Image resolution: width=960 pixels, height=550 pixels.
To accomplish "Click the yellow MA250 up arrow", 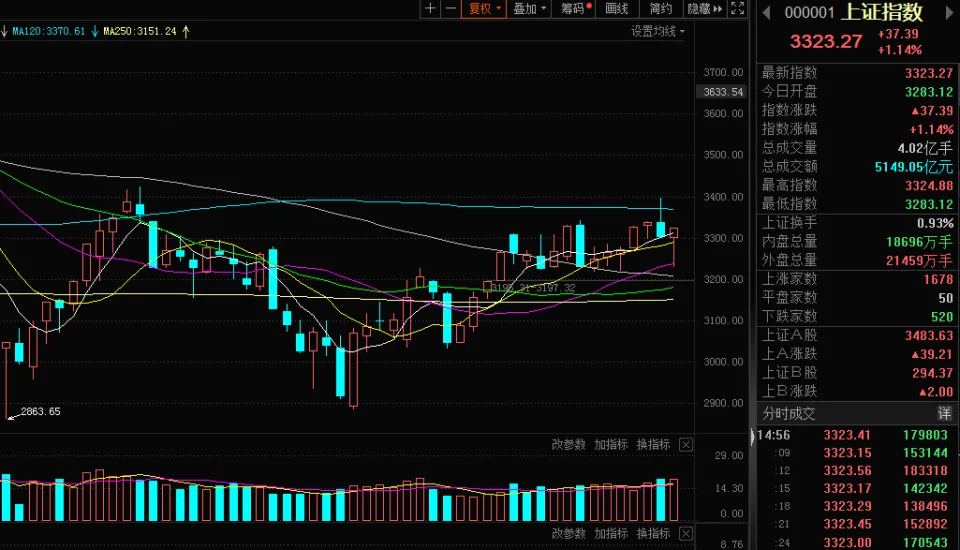I will tap(186, 31).
